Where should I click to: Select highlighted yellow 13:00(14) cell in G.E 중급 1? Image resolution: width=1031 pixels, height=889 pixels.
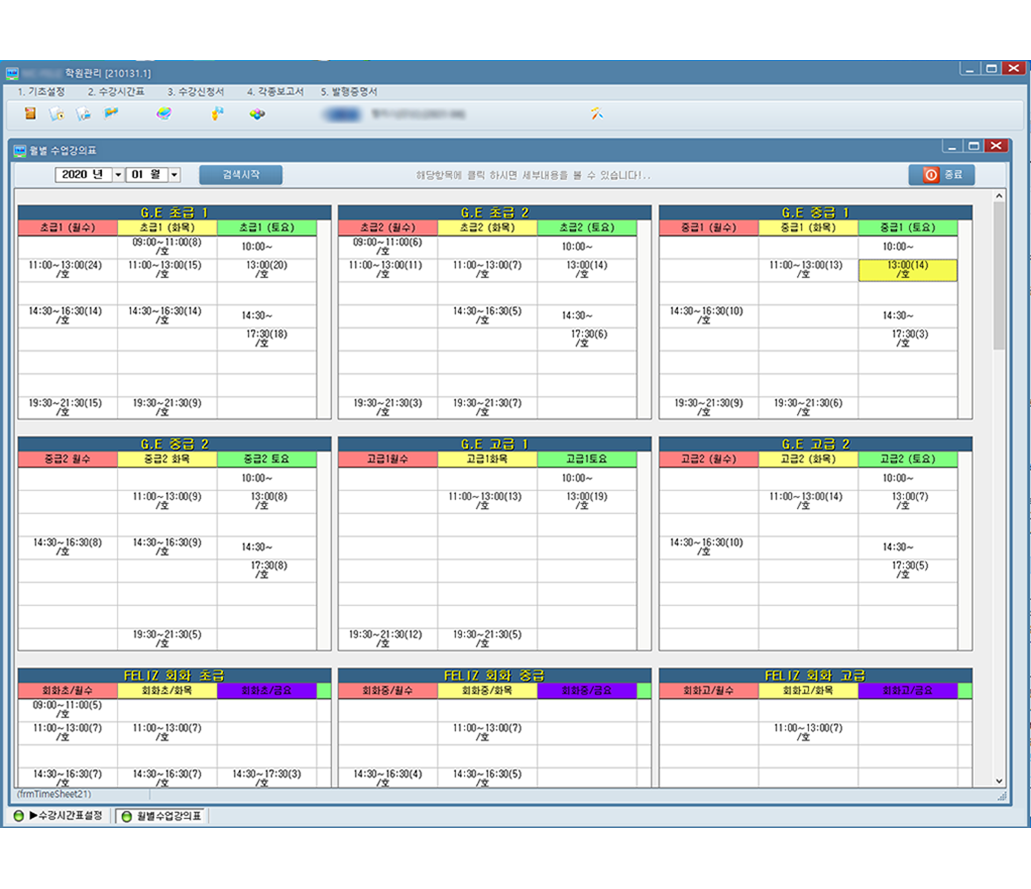(907, 270)
